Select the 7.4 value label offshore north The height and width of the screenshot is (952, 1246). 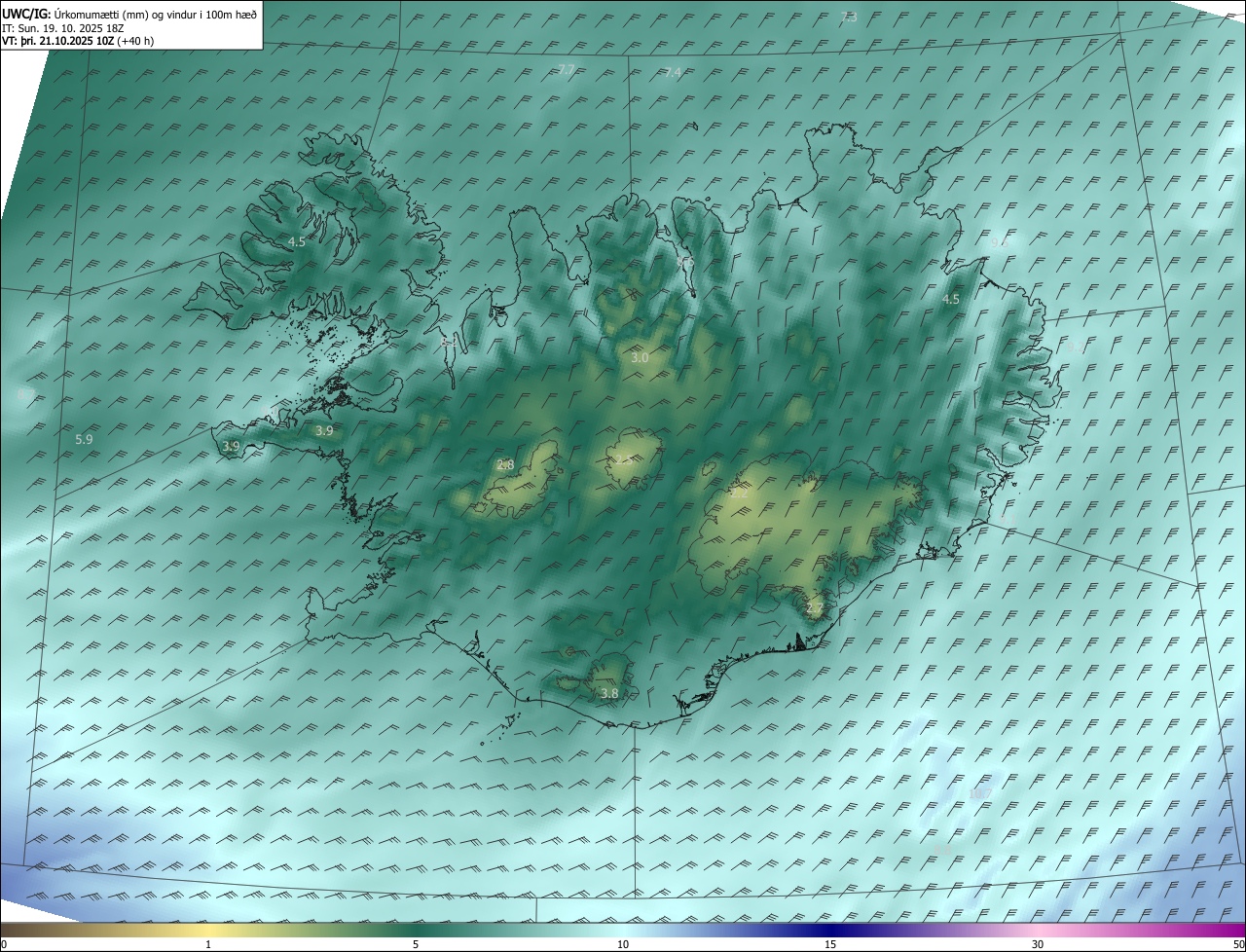click(x=673, y=73)
